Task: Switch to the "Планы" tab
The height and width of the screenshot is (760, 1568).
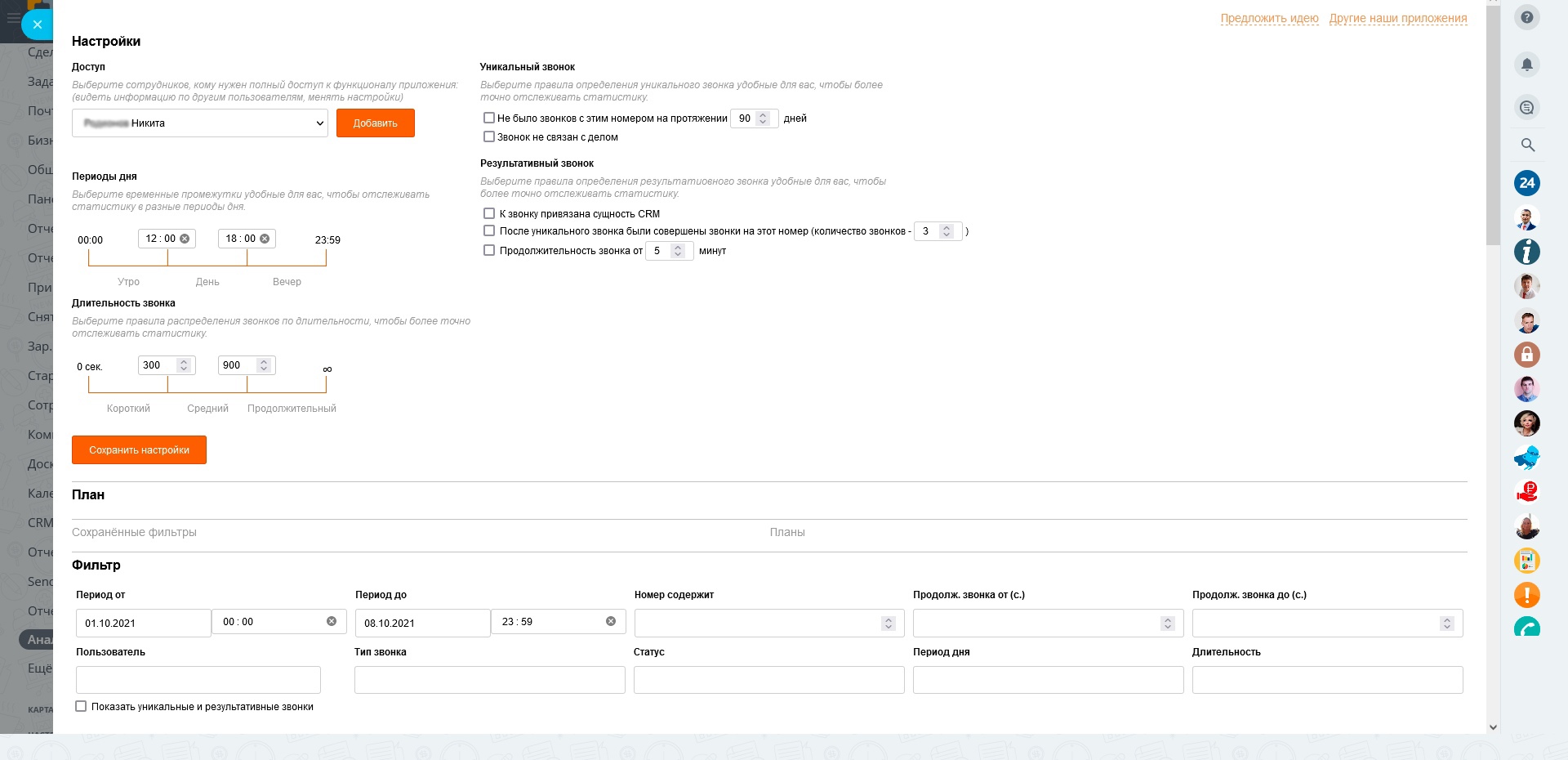Action: (x=787, y=533)
